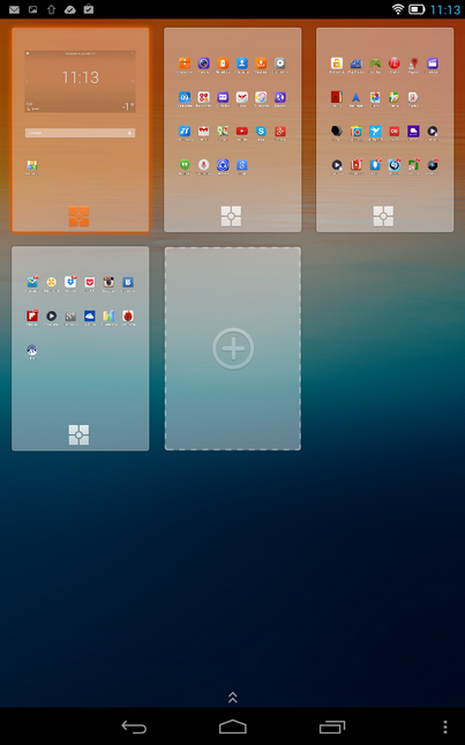This screenshot has height=745, width=465.
Task: Tap the Back navigation button
Action: [134, 727]
